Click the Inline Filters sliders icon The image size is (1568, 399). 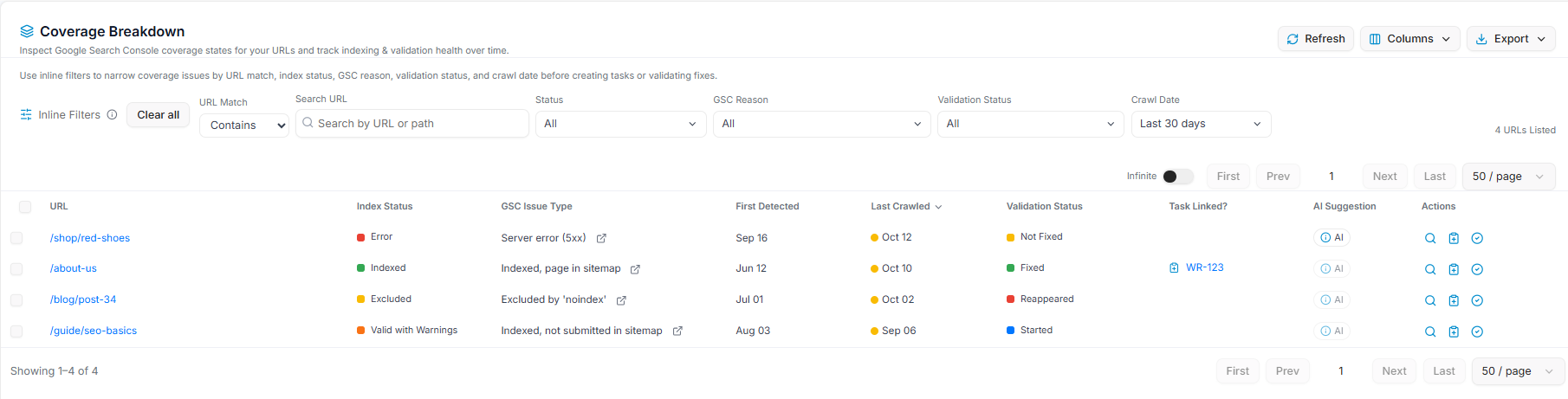(x=26, y=114)
